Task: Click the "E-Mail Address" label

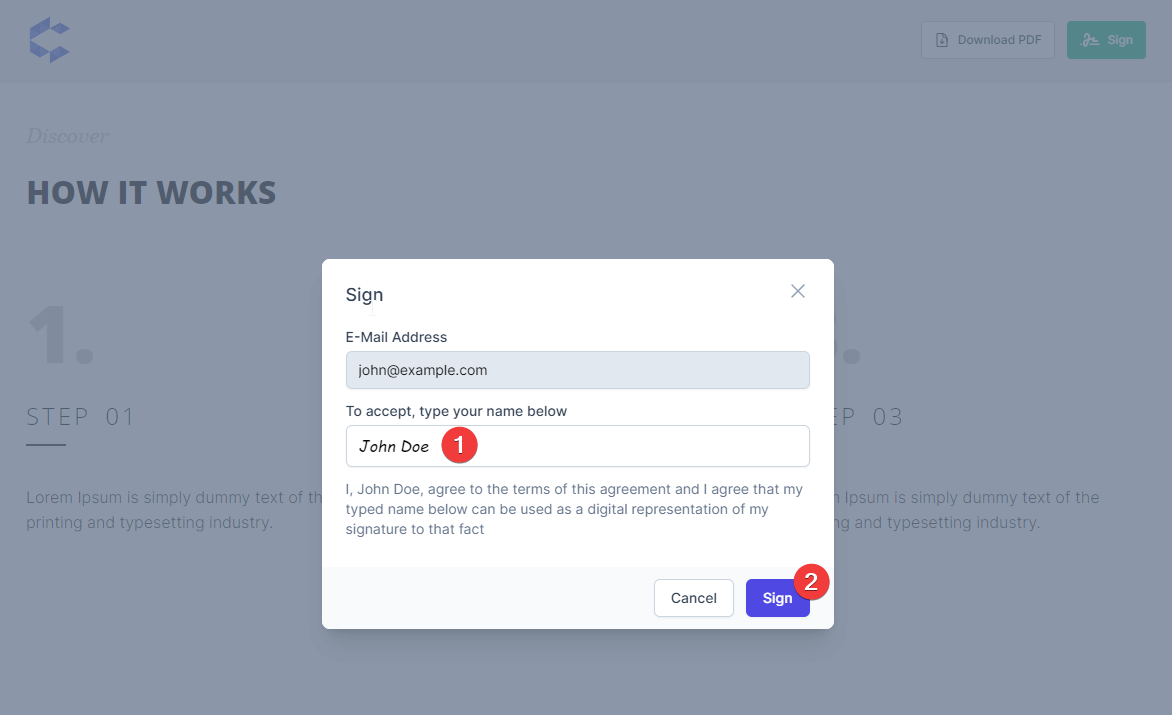Action: click(x=396, y=337)
